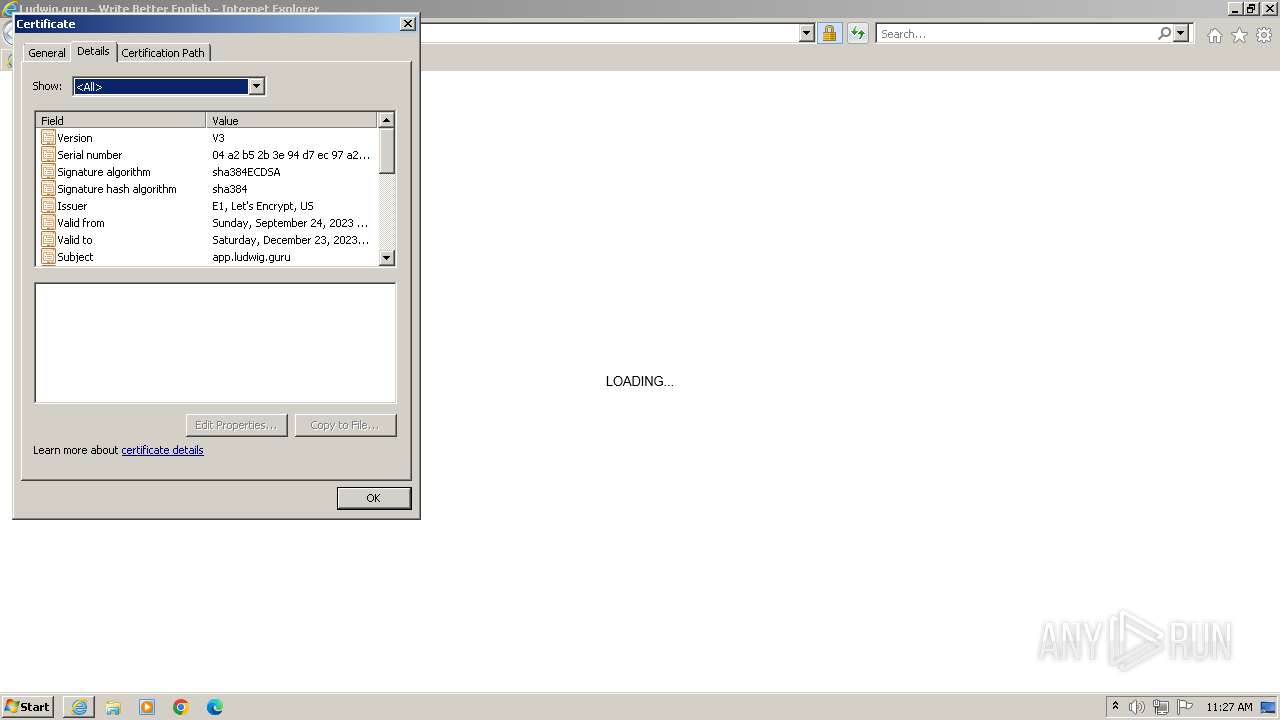The width and height of the screenshot is (1280, 720).
Task: Launch the media player taskbar icon
Action: click(x=147, y=707)
